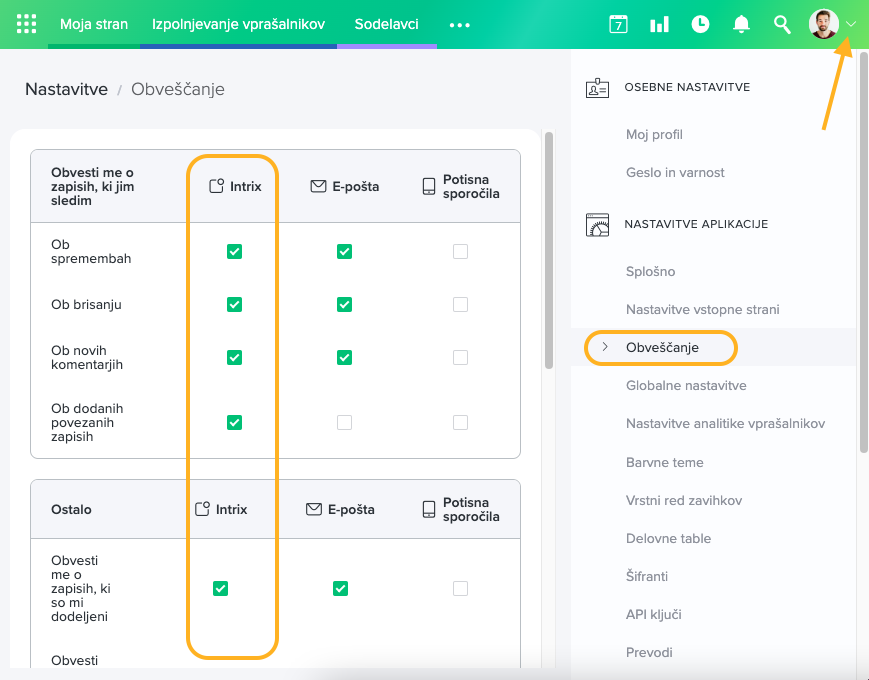Go to Moj profil settings
Screen dimensions: 869x680
point(654,134)
